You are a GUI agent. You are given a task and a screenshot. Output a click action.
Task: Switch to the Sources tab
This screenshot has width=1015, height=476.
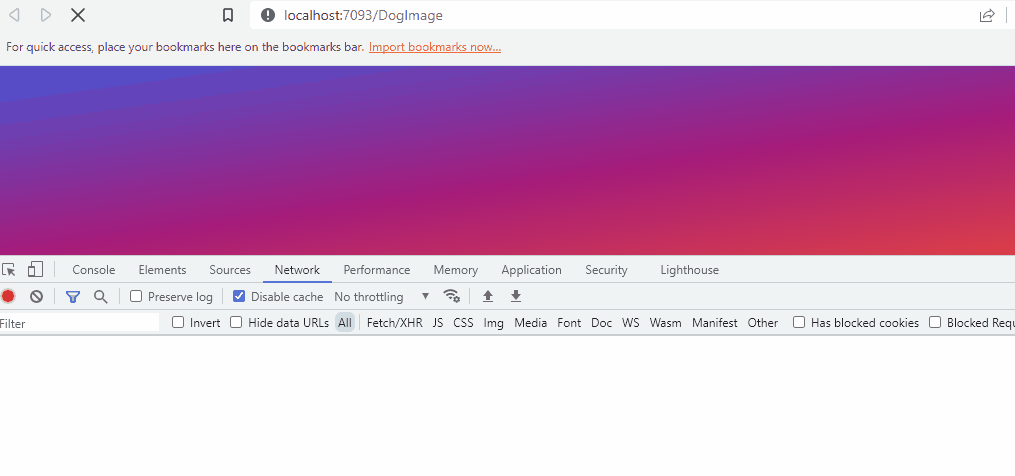(230, 270)
